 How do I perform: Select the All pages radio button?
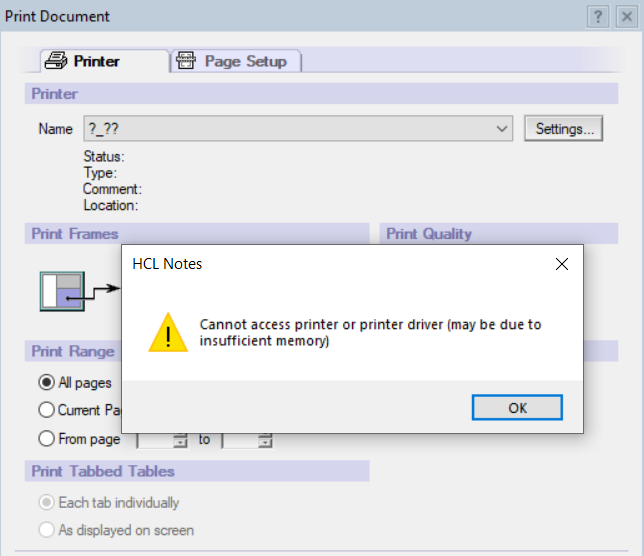[x=46, y=382]
